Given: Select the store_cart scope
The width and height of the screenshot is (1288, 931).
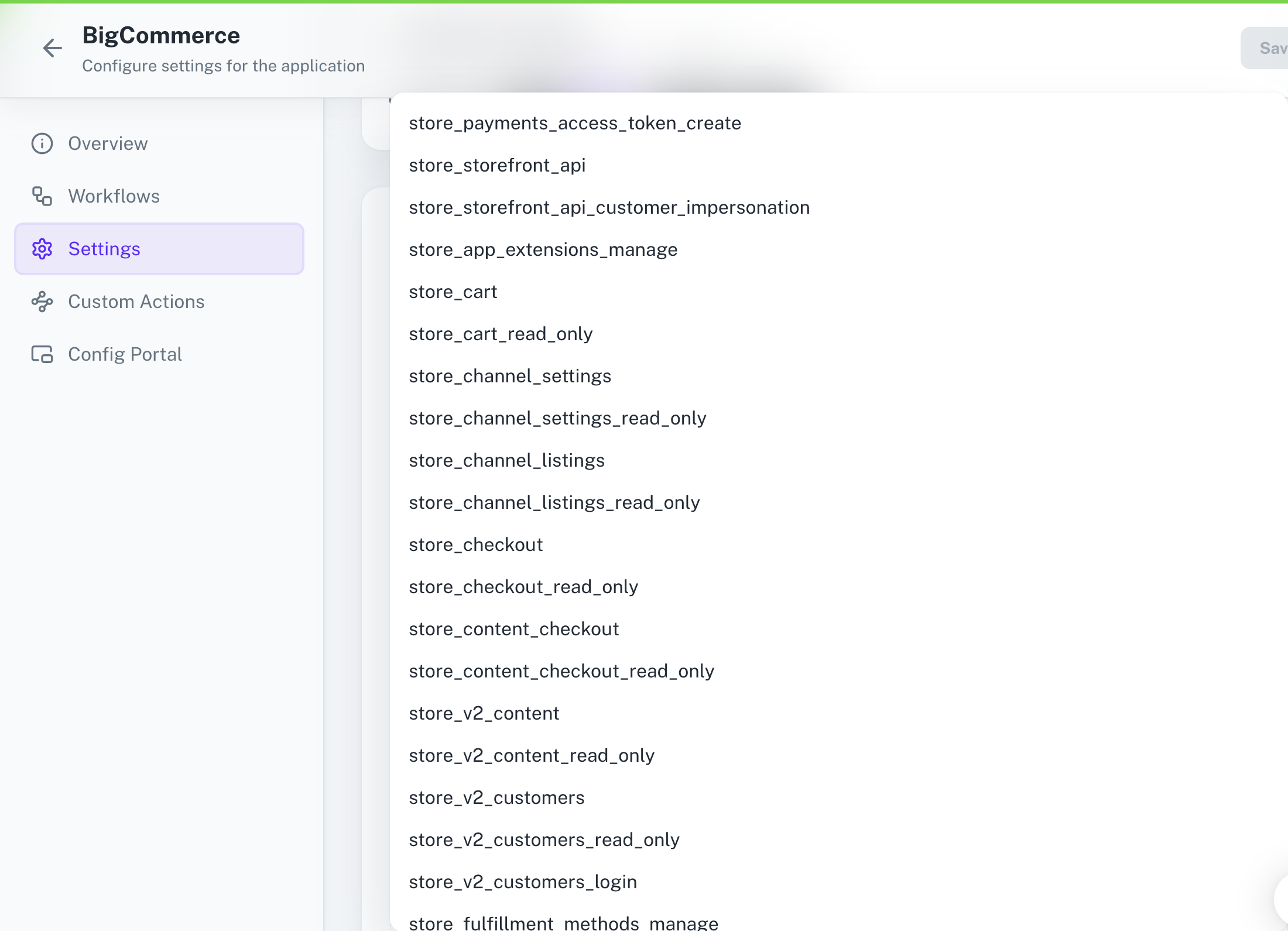Looking at the screenshot, I should [453, 292].
